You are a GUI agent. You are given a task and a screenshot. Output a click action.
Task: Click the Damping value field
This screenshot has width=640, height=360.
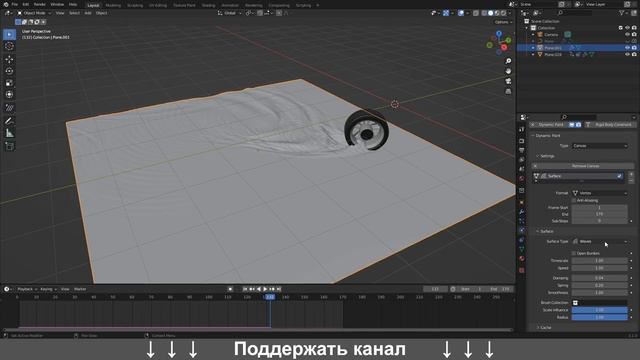(599, 278)
